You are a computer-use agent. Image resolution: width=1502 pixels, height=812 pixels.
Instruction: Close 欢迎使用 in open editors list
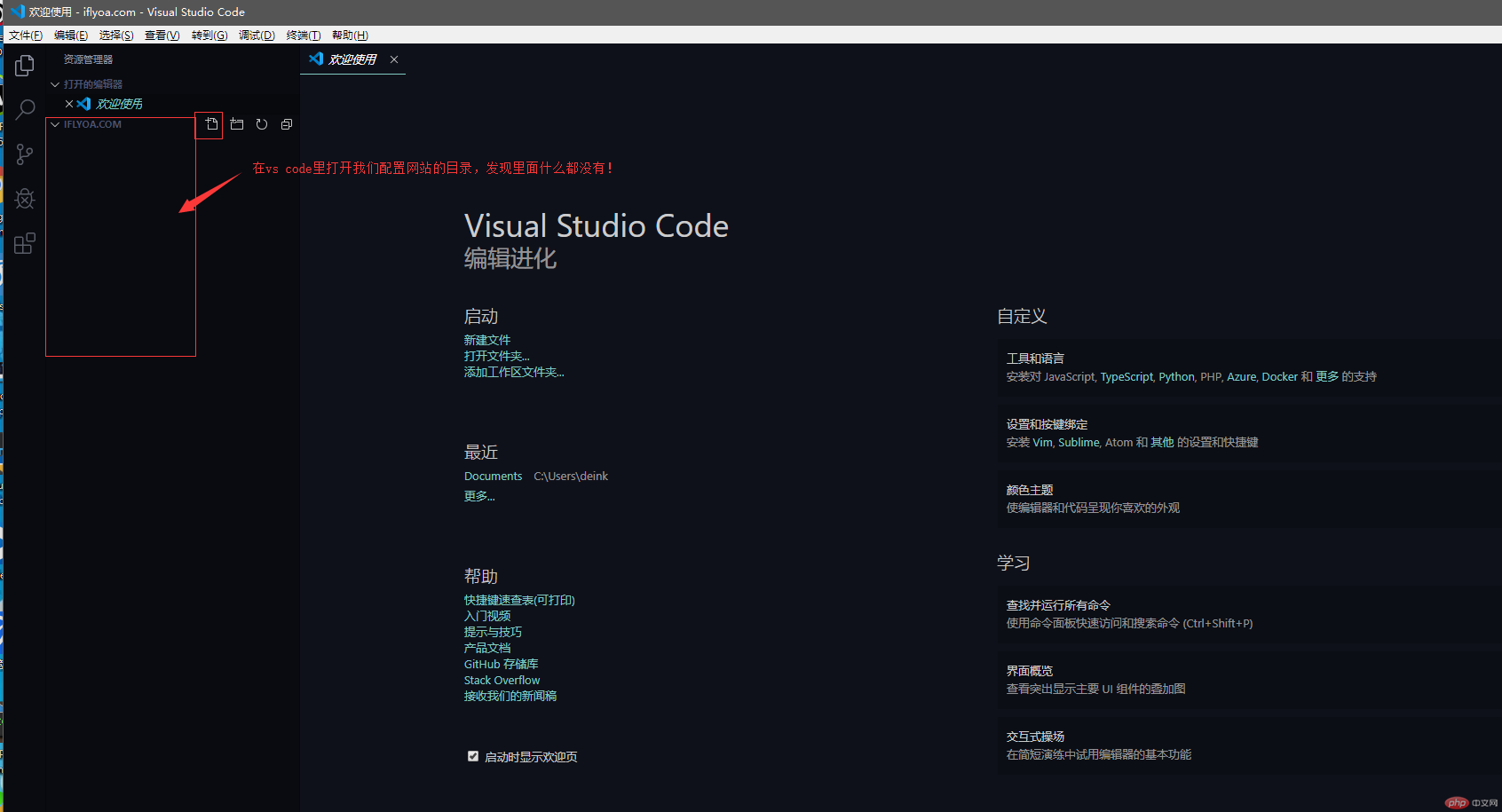click(69, 104)
